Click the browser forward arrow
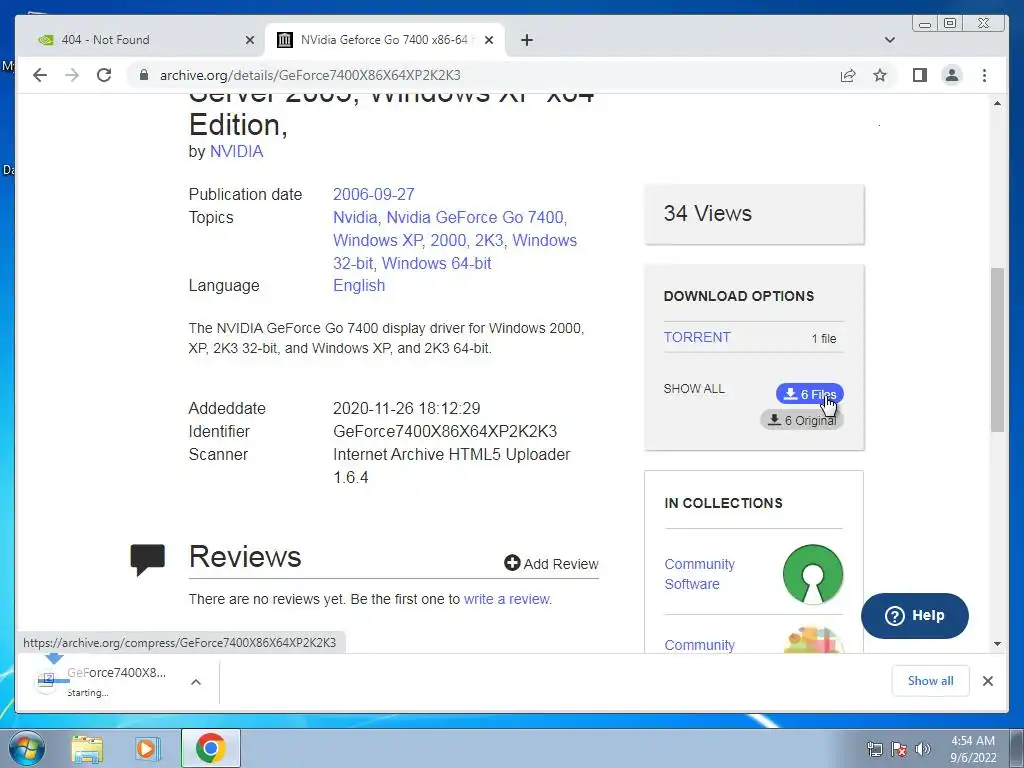This screenshot has width=1024, height=768. (x=72, y=75)
